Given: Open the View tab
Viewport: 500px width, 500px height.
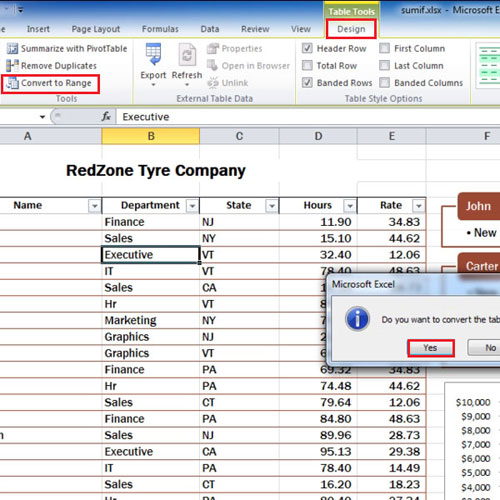Looking at the screenshot, I should [x=301, y=29].
